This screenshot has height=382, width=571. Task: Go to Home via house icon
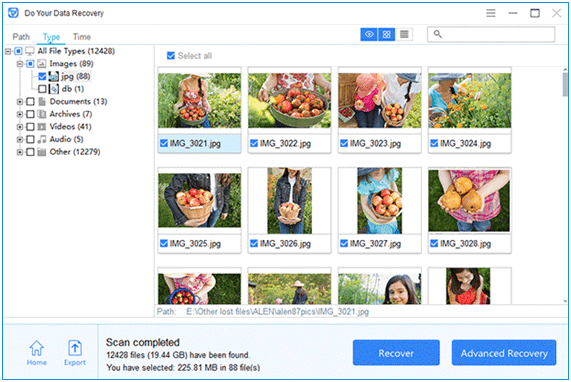click(37, 348)
